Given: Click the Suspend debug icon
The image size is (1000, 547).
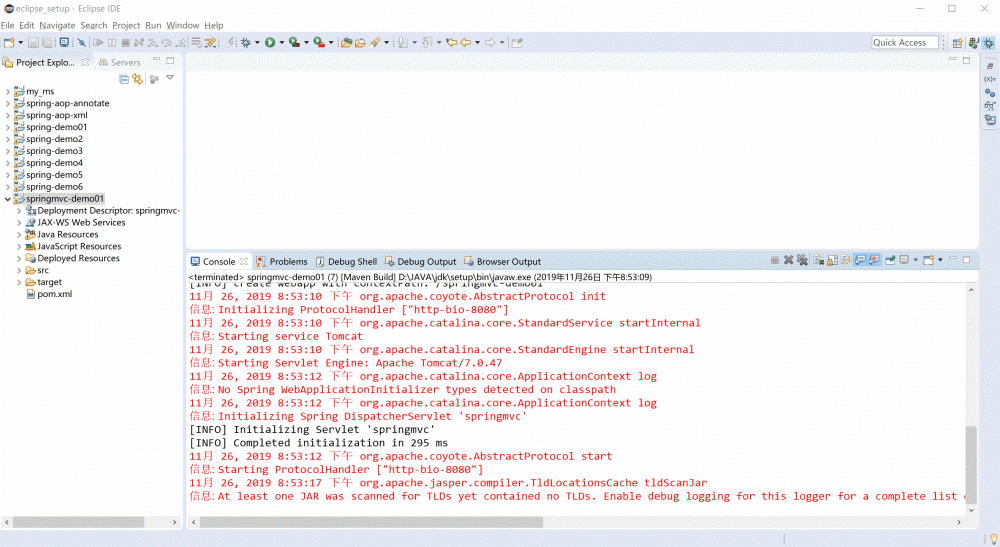Looking at the screenshot, I should (x=112, y=43).
